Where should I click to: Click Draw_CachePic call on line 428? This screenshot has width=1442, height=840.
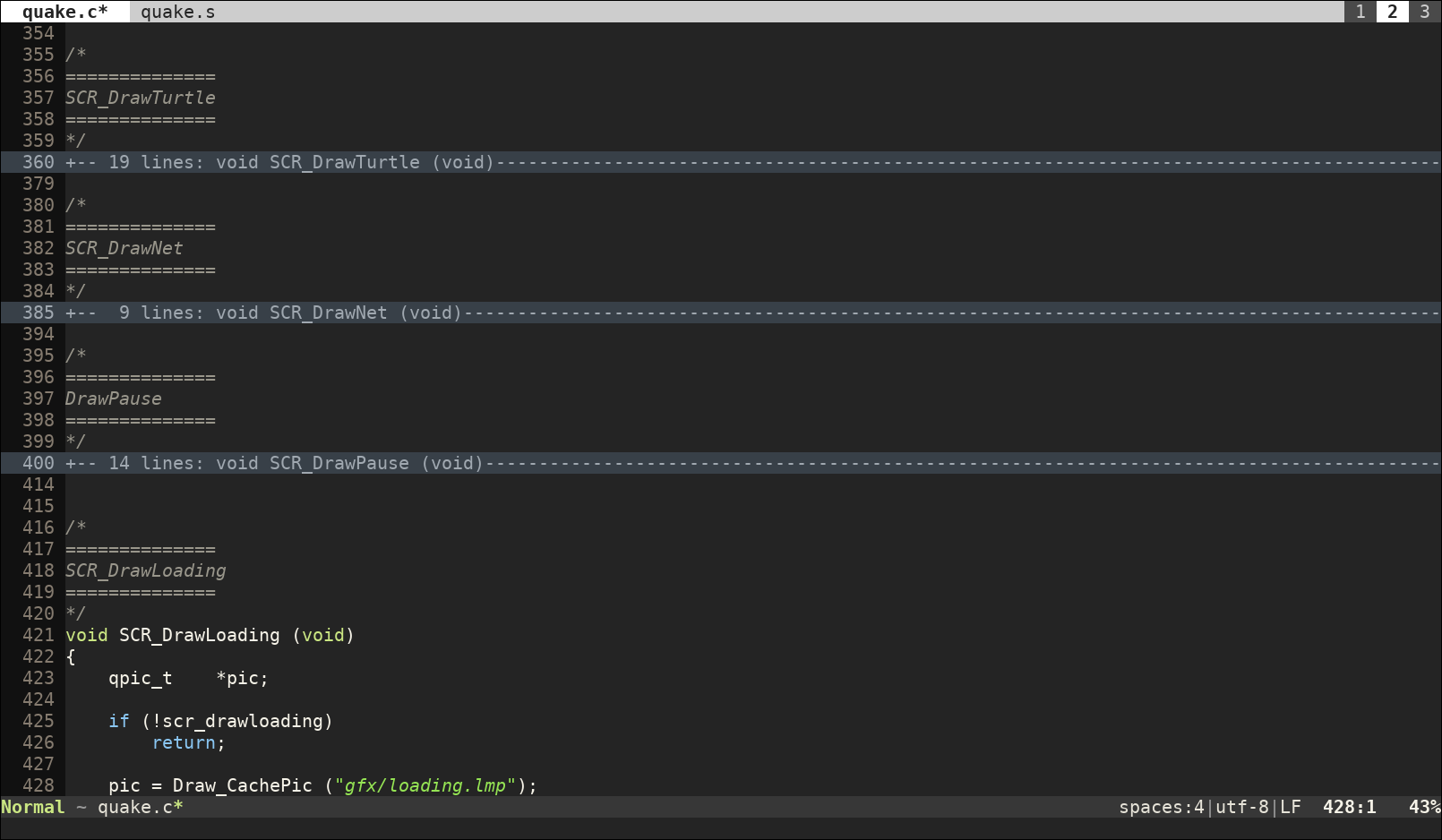(243, 785)
